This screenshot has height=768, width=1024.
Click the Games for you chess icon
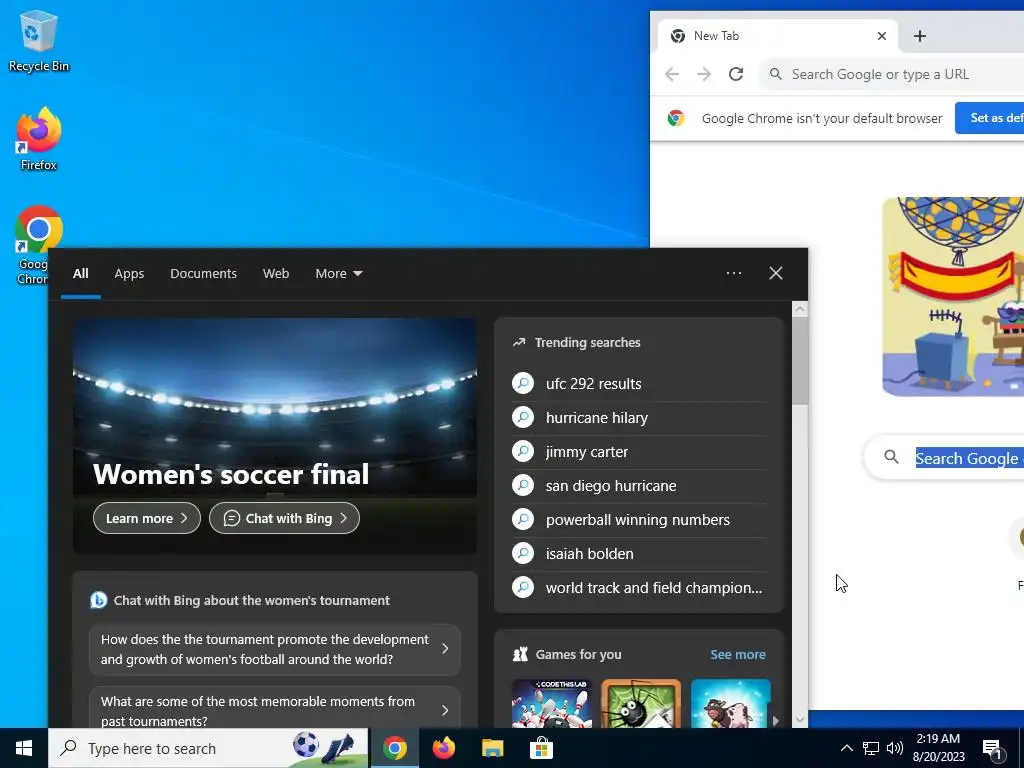tap(520, 654)
